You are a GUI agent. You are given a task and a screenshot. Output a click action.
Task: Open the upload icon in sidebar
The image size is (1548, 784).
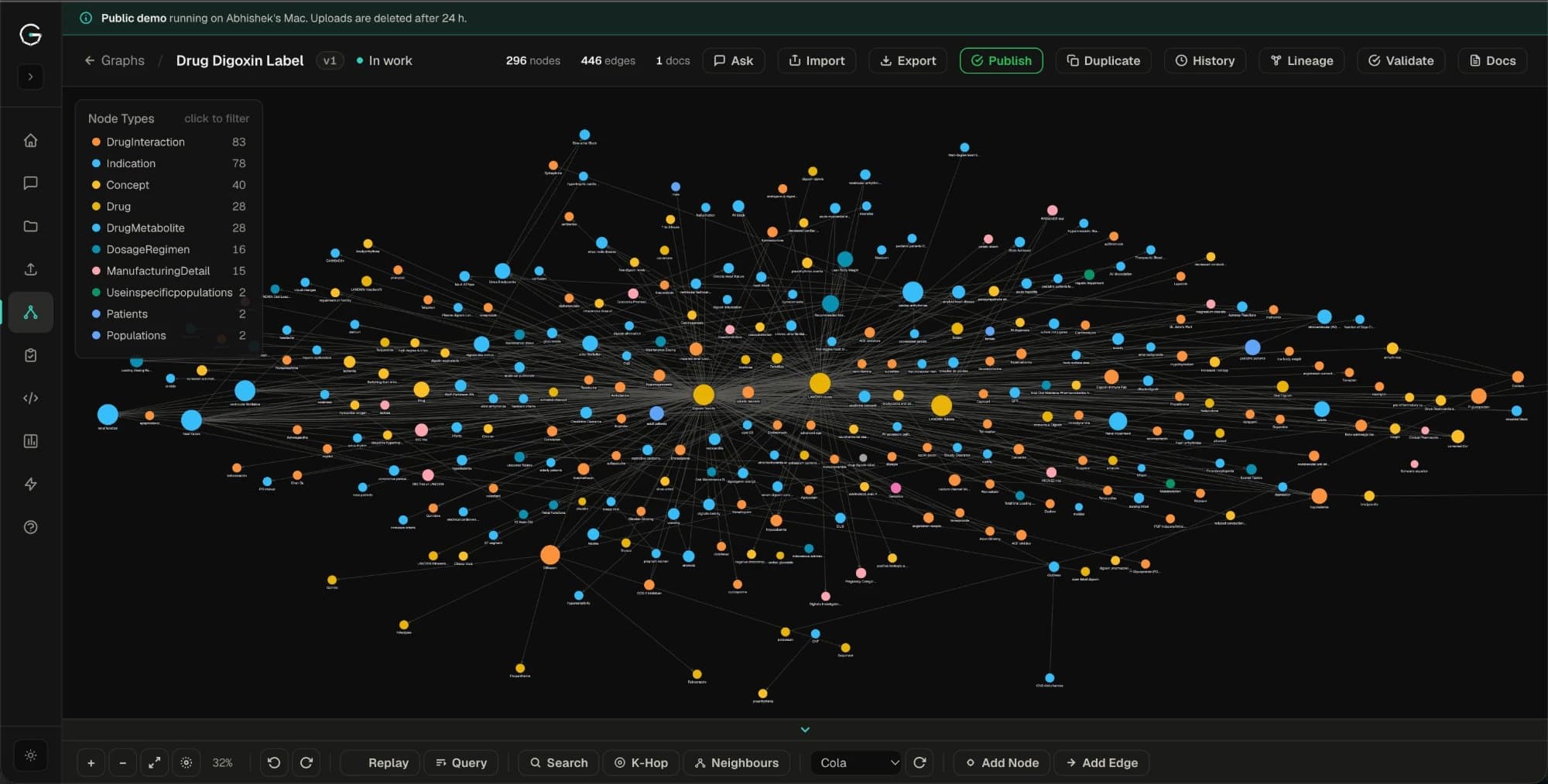(31, 269)
